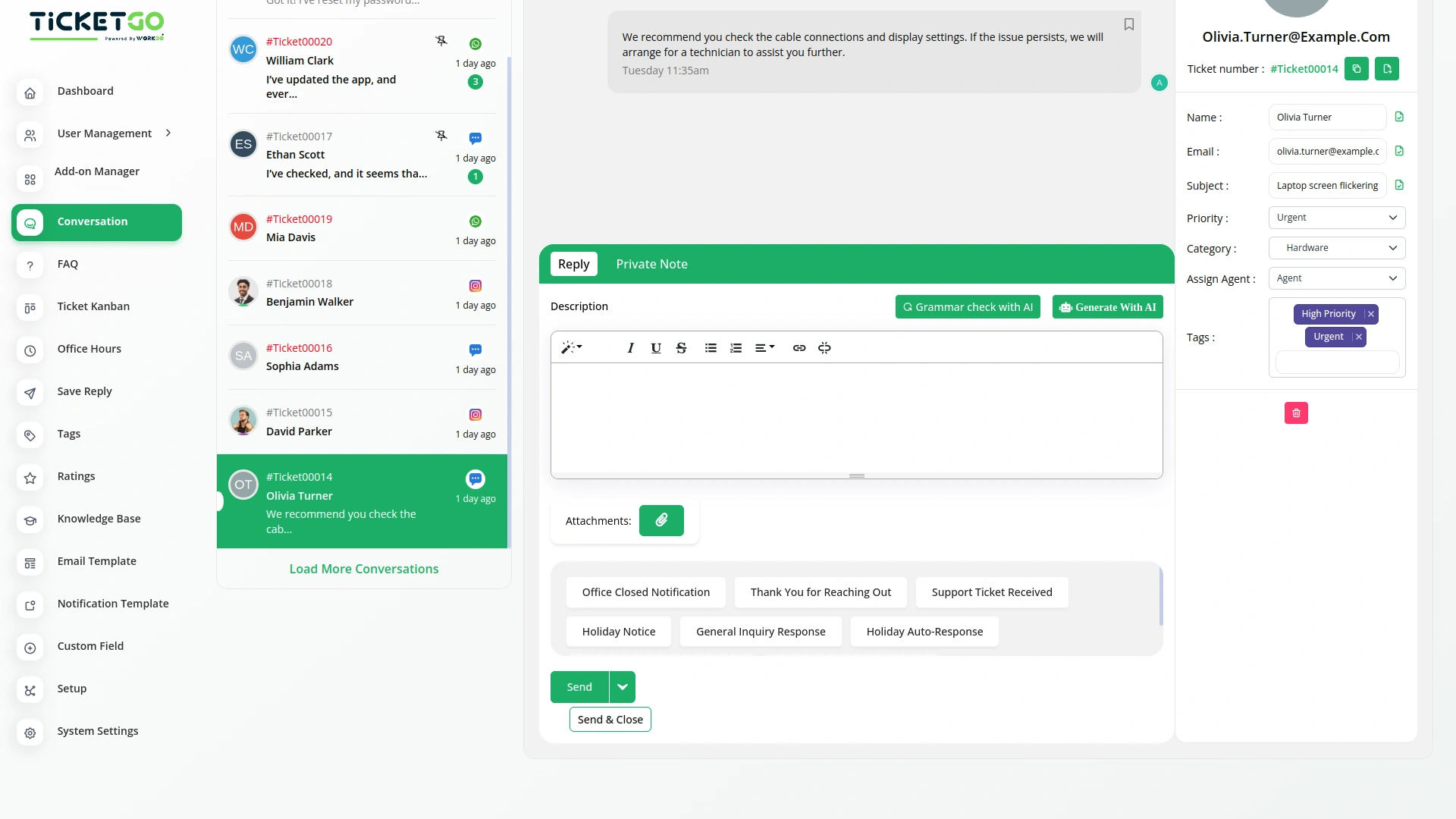Click Generate With AI button

[1107, 307]
